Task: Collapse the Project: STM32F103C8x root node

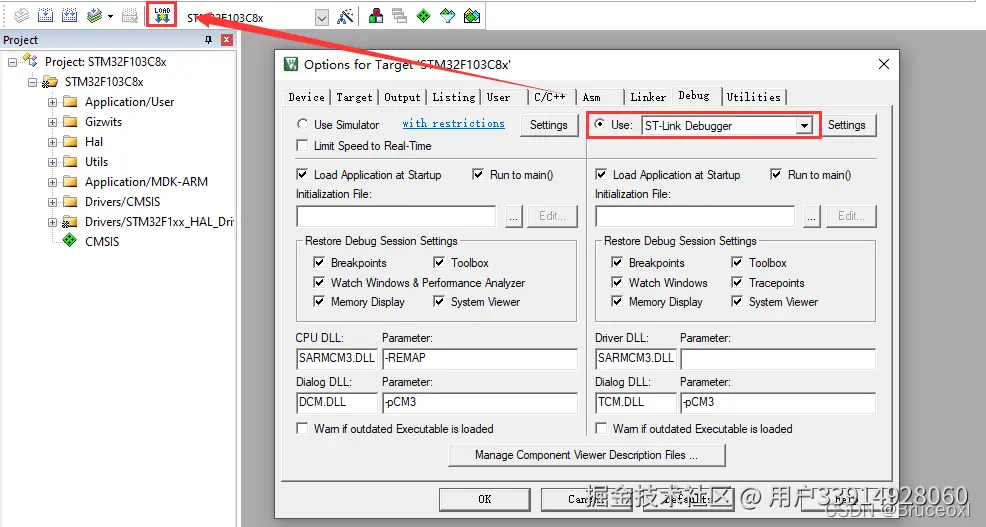Action: pyautogui.click(x=12, y=62)
